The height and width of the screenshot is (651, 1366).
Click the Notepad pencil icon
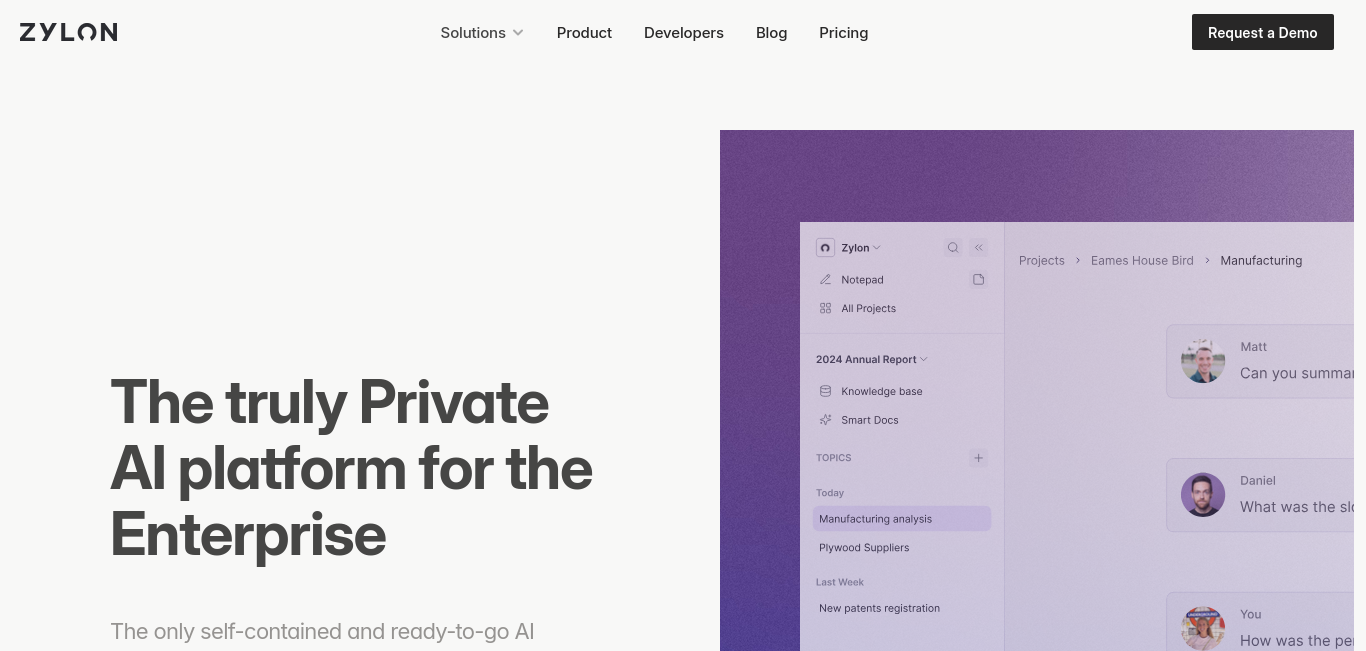(x=825, y=280)
